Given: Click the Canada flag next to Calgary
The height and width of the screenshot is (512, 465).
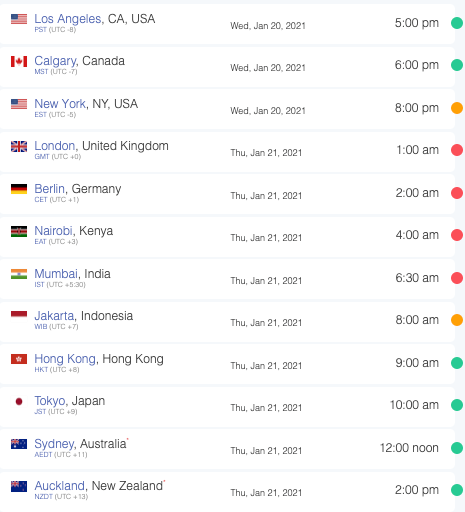Looking at the screenshot, I should [x=19, y=61].
